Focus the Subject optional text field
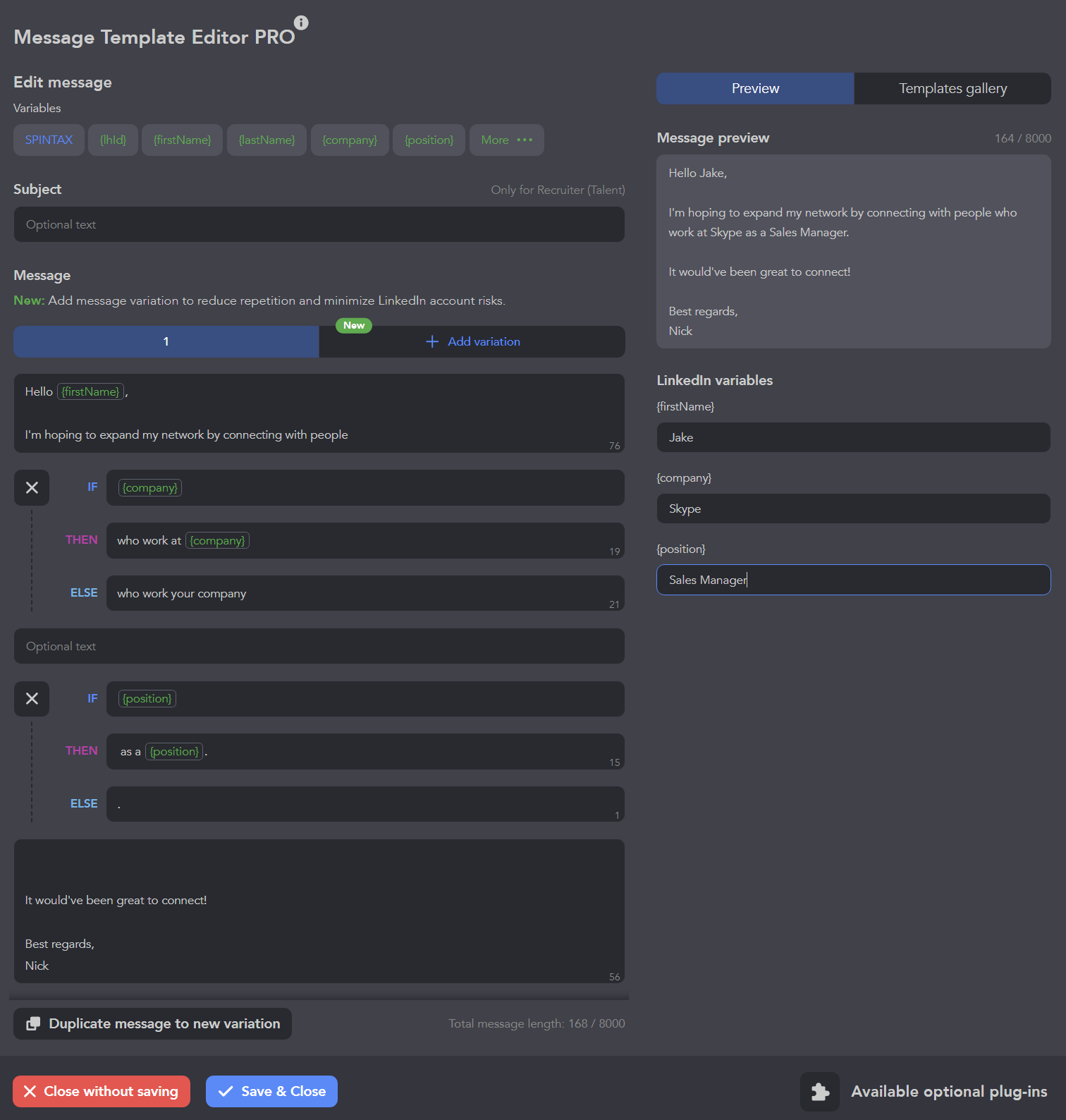This screenshot has width=1066, height=1120. pos(319,224)
